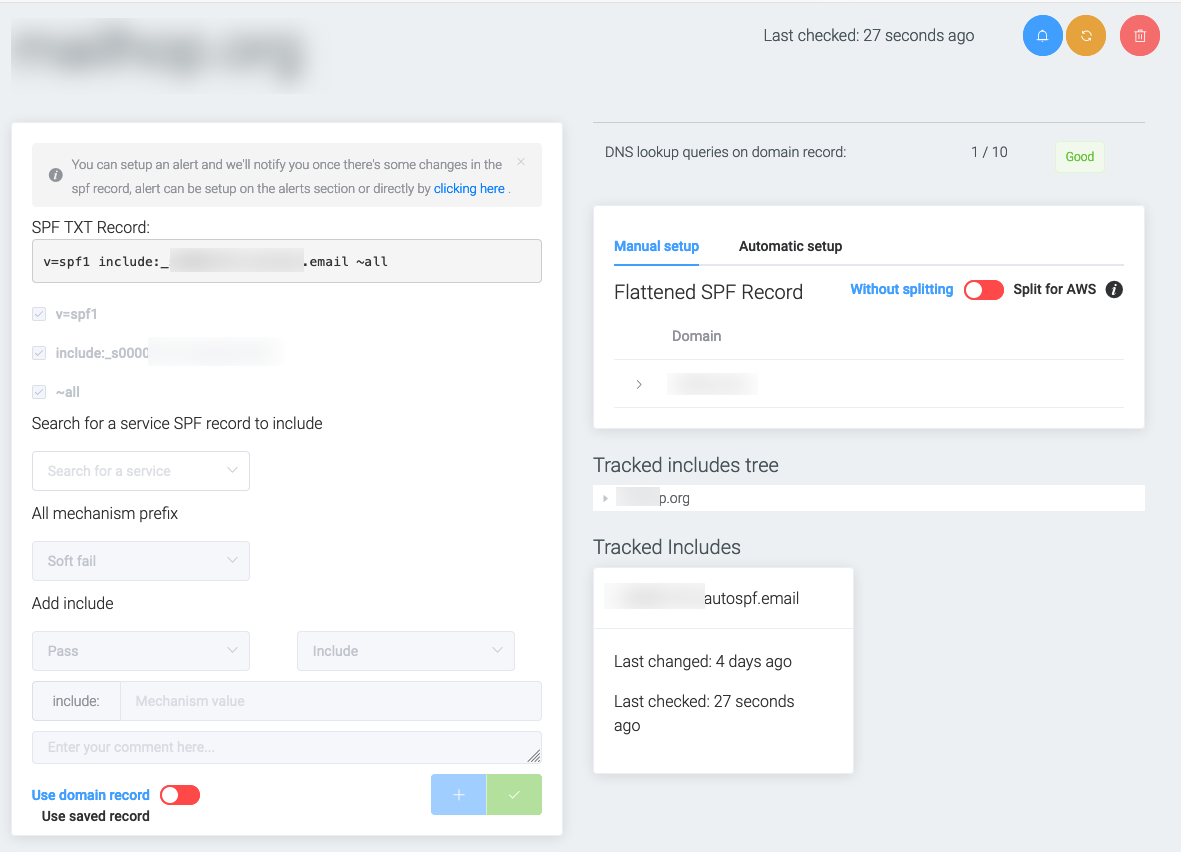Click the blue bell alert icon

(1042, 36)
